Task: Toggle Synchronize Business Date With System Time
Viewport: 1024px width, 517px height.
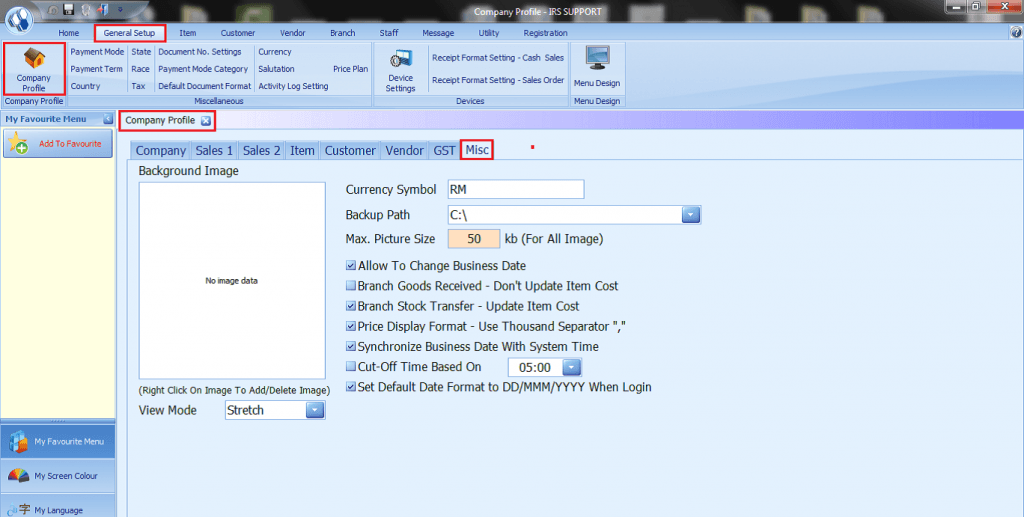Action: [351, 347]
